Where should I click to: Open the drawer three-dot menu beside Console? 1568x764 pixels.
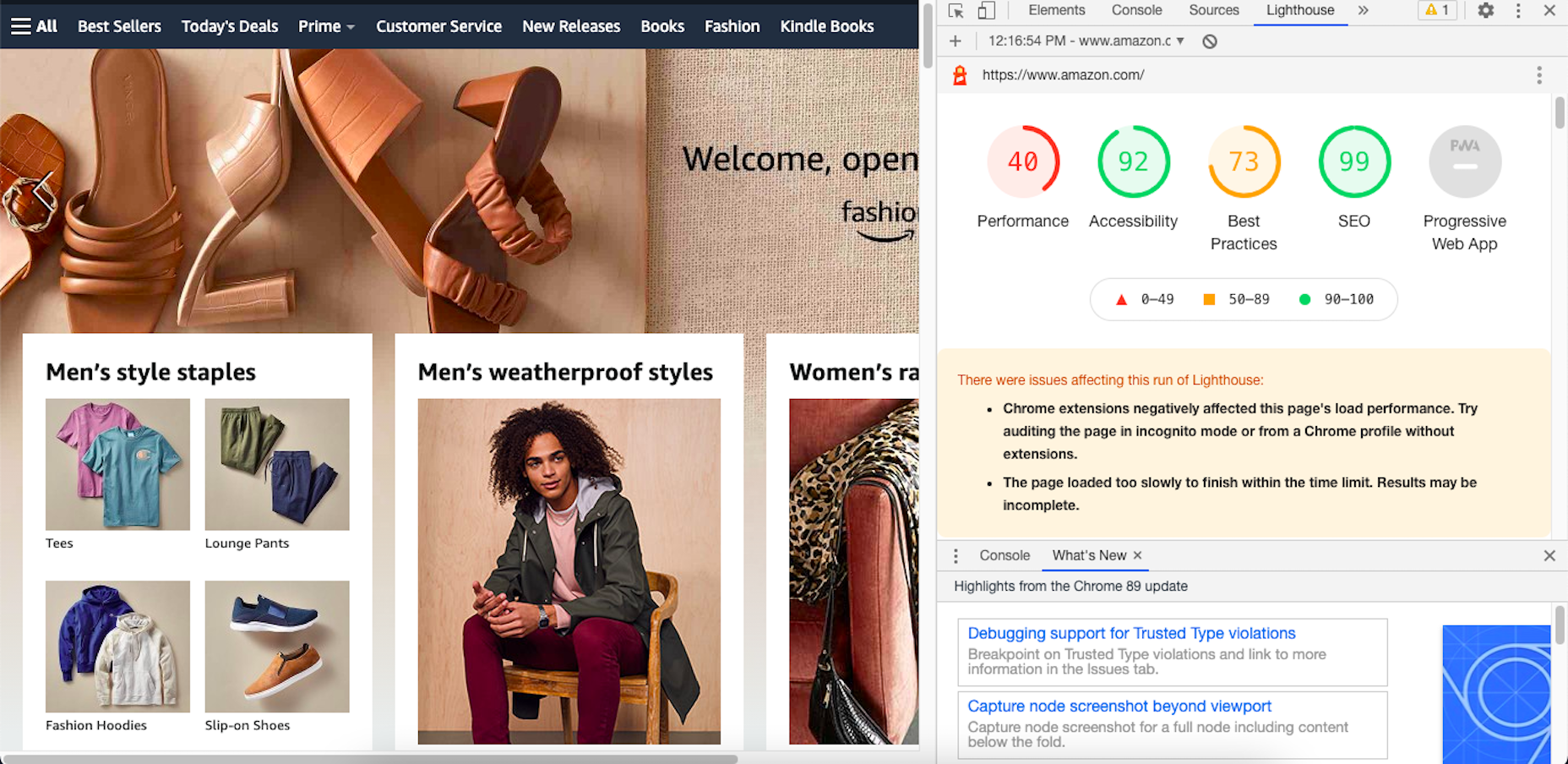click(955, 555)
